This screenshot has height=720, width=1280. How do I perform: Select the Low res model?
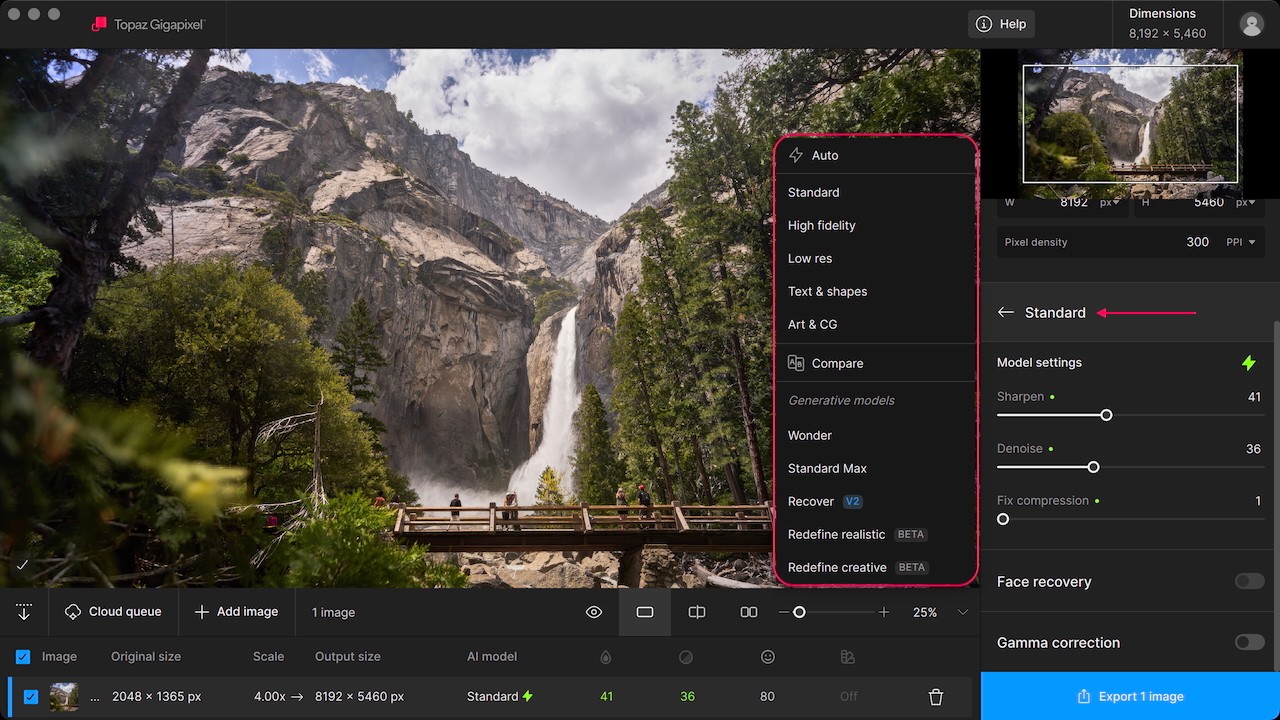tap(876, 258)
